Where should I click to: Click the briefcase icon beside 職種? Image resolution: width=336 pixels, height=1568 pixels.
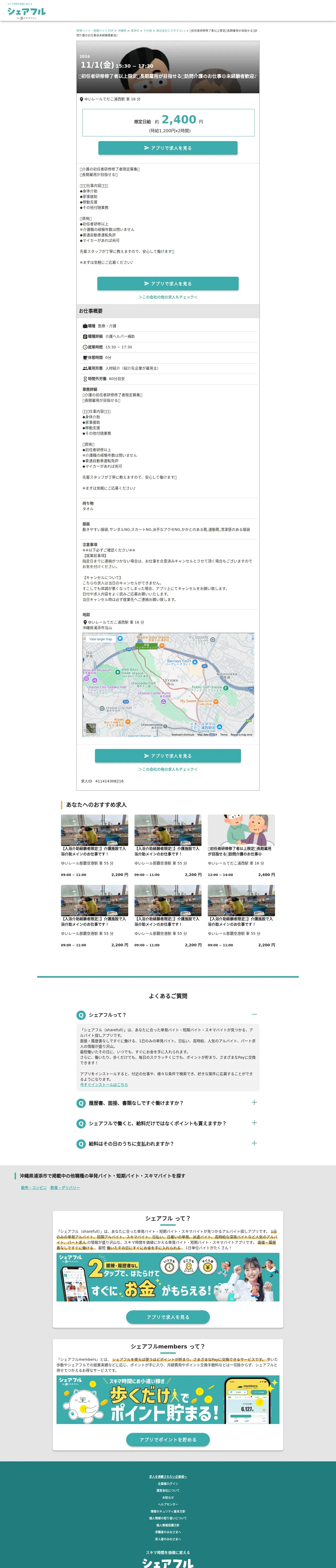[85, 326]
